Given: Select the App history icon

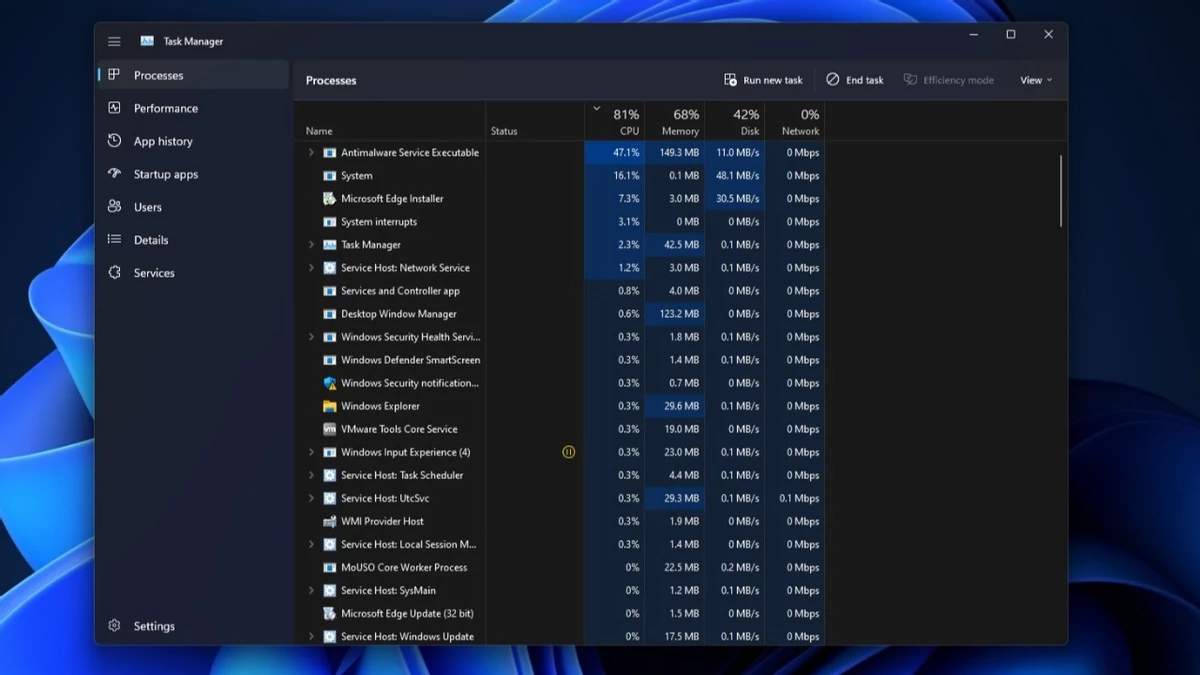Looking at the screenshot, I should tap(115, 141).
